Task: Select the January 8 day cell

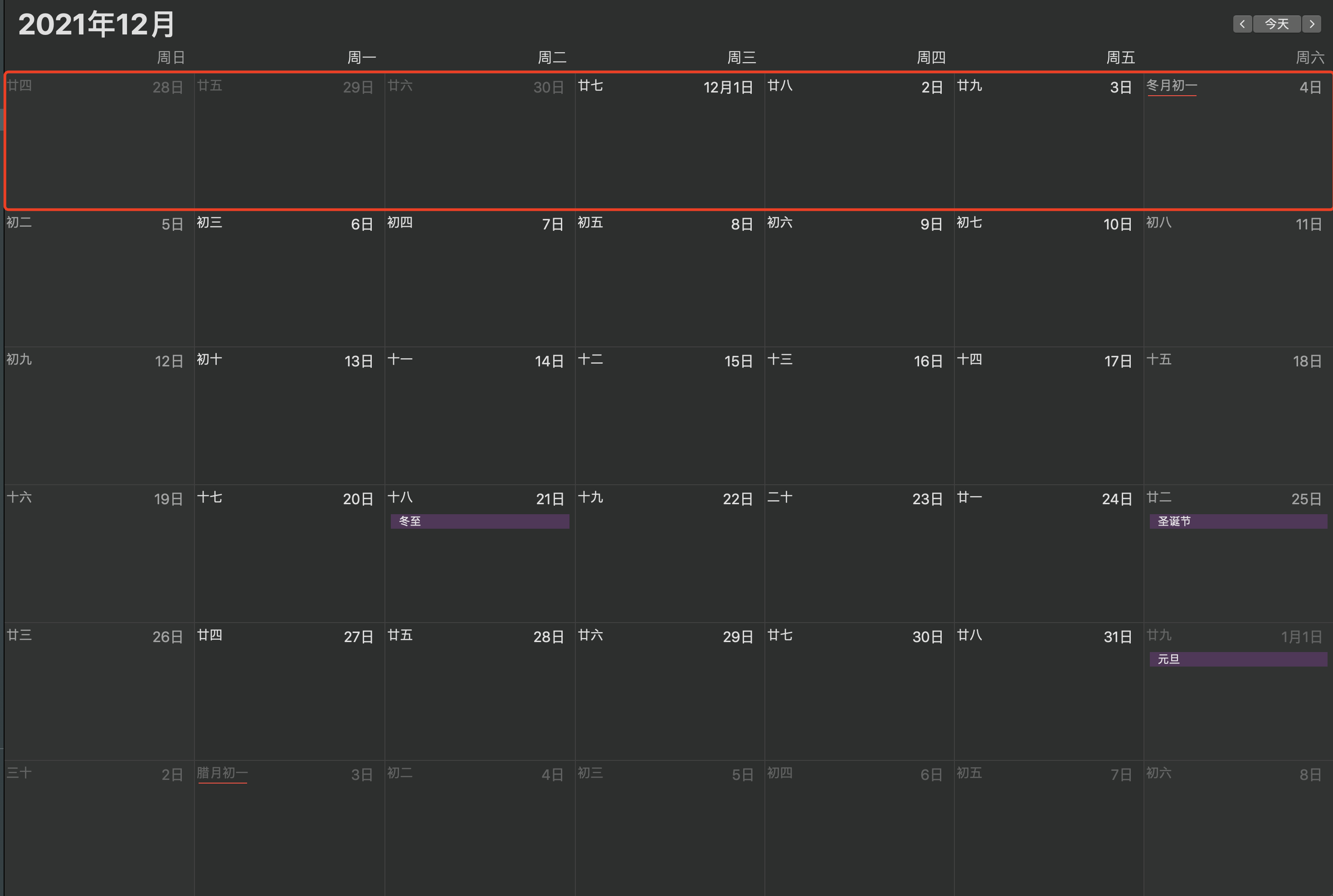Action: 1238,828
